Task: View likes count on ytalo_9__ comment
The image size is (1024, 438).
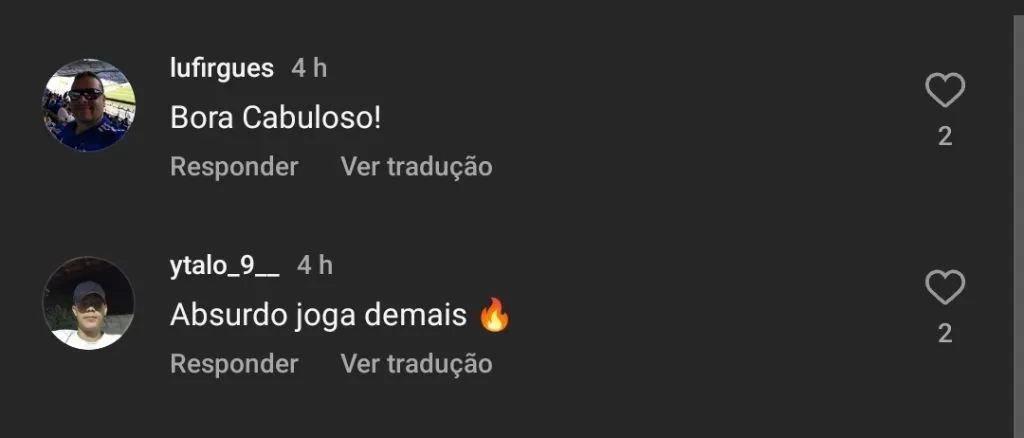Action: 945,334
